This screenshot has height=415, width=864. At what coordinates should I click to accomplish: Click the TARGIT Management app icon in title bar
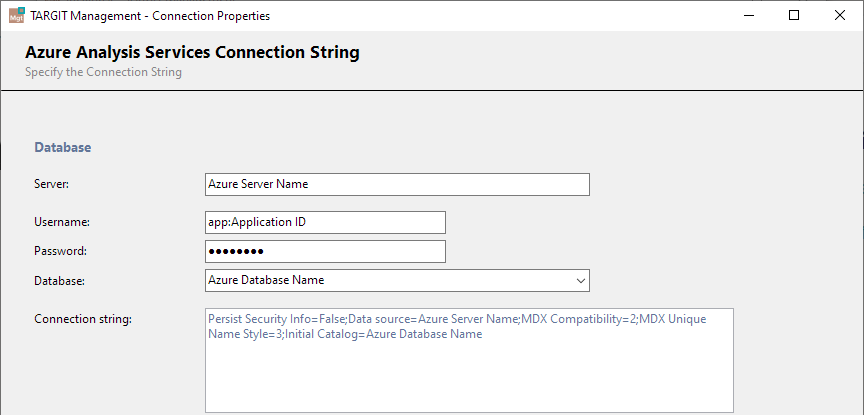coord(17,15)
